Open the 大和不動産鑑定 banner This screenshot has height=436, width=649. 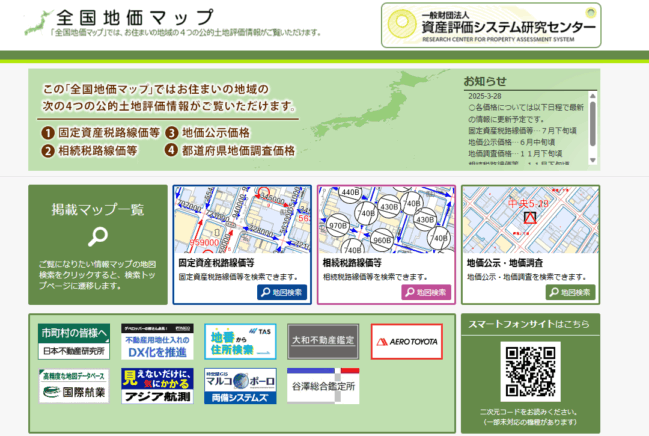click(x=323, y=342)
